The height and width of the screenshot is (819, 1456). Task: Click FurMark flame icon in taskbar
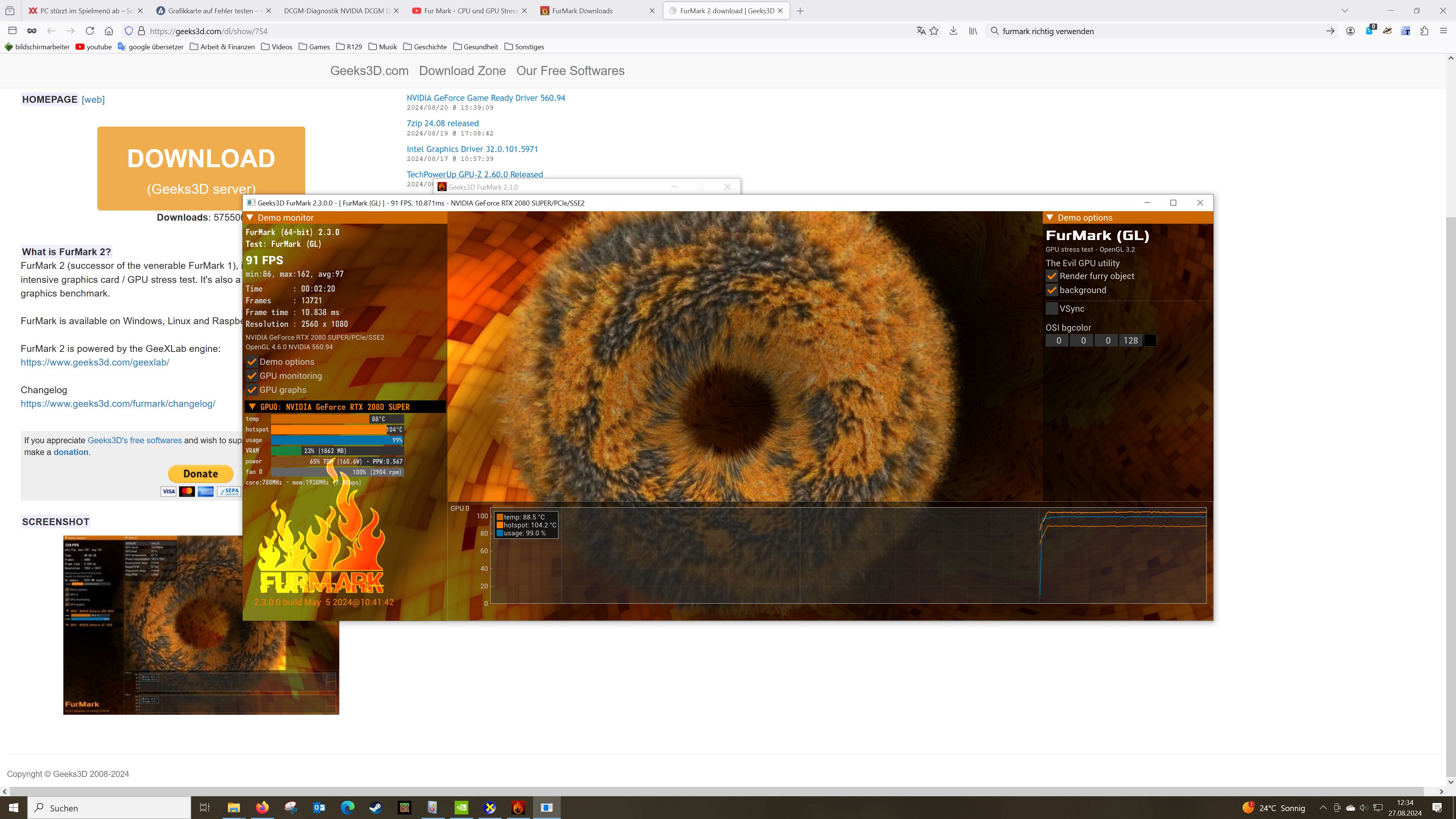point(518,808)
